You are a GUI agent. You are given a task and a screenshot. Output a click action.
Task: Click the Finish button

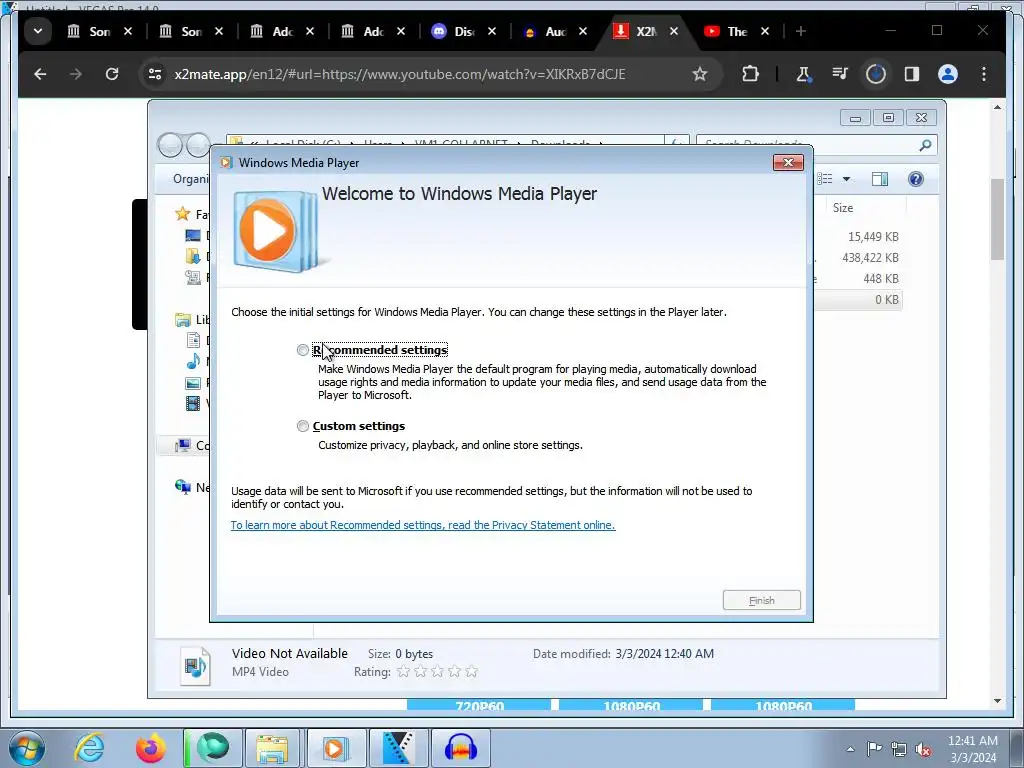(x=761, y=600)
